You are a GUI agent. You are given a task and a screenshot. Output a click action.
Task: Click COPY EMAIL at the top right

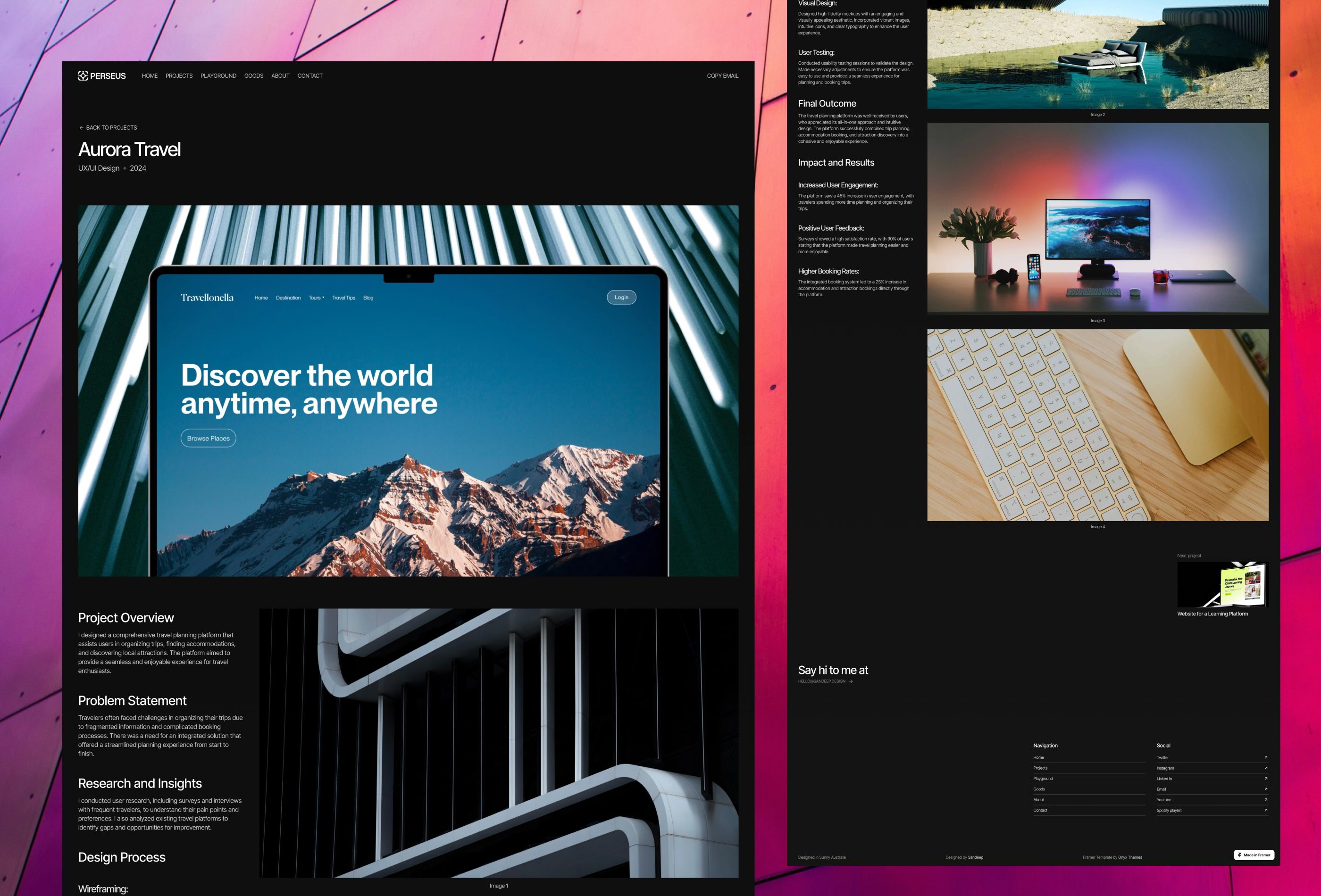coord(722,75)
